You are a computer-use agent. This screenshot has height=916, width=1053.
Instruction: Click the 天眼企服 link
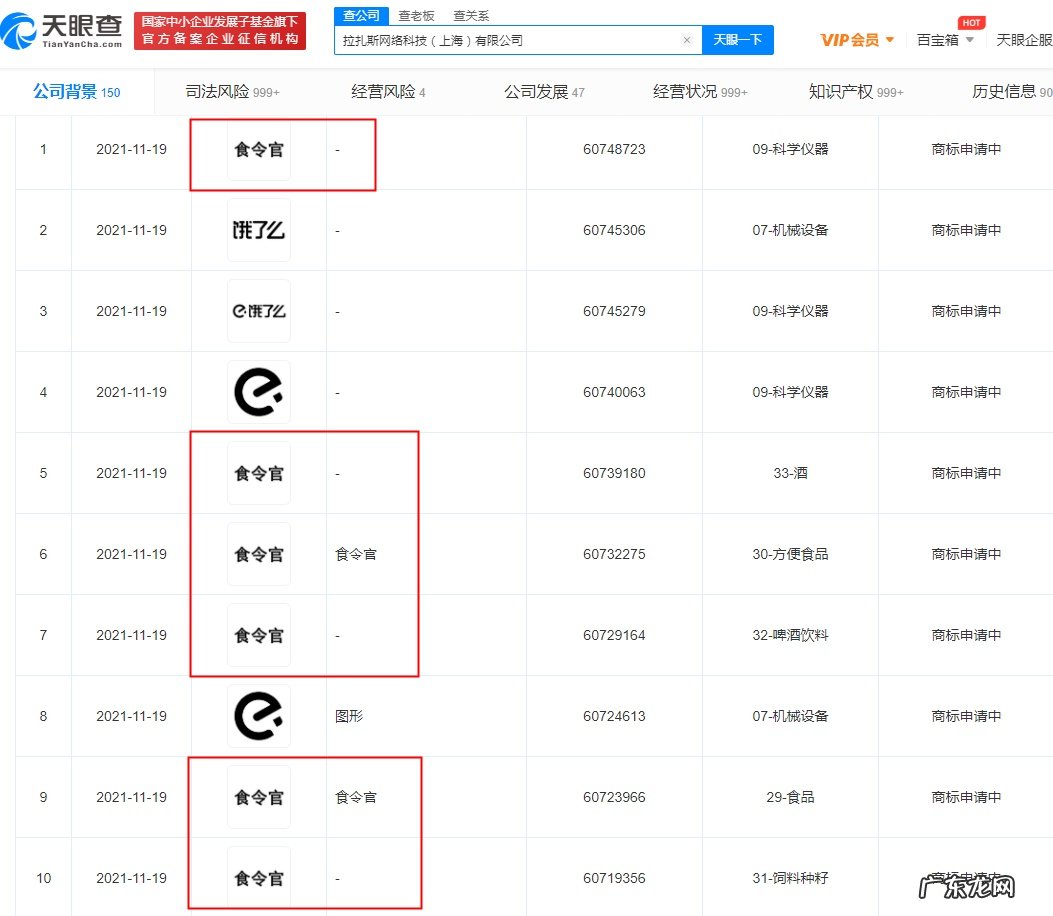(1025, 39)
